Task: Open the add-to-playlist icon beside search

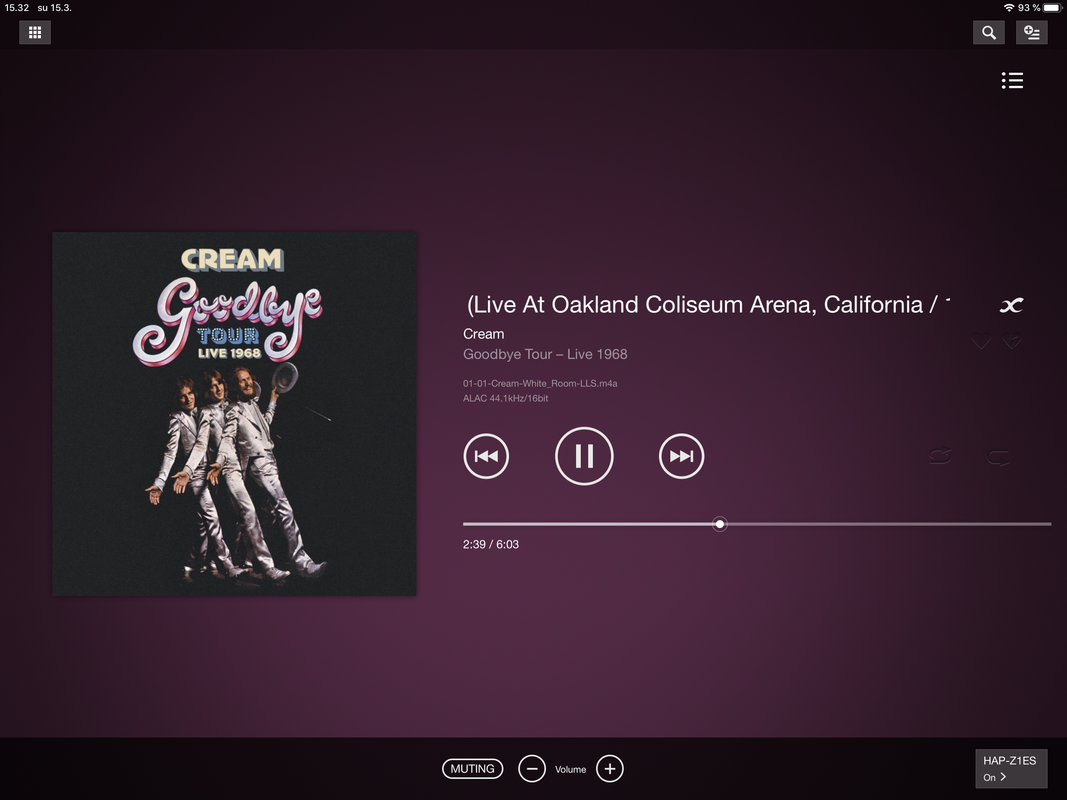Action: coord(1032,32)
